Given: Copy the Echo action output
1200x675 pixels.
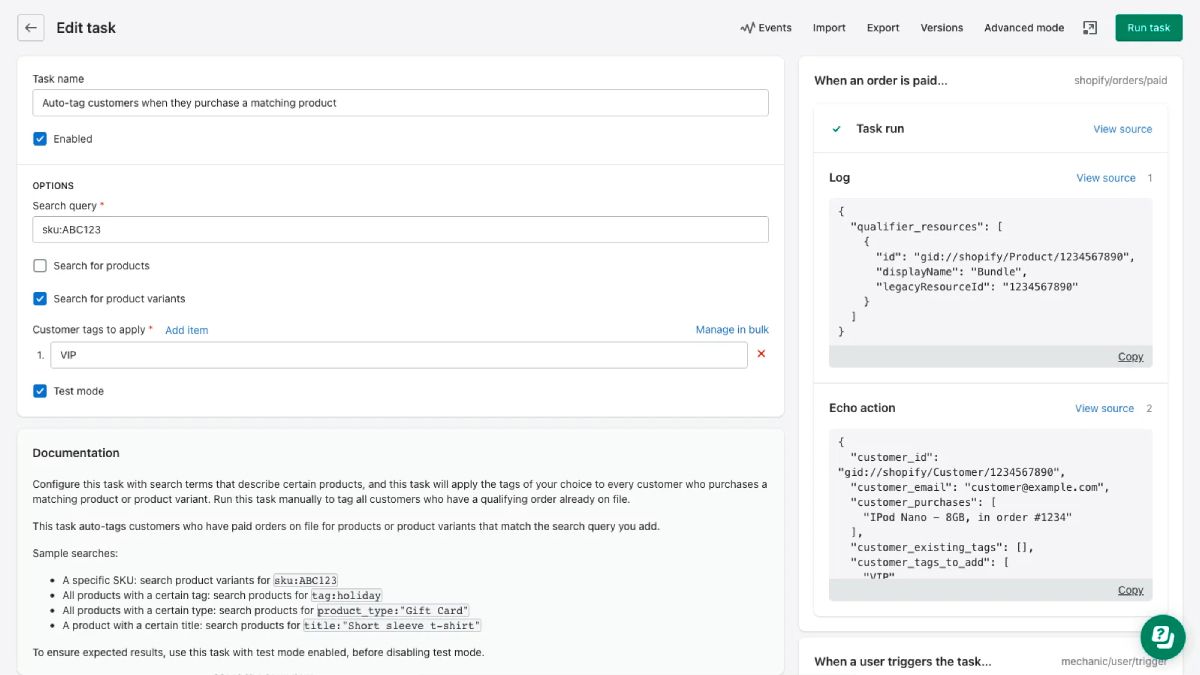Looking at the screenshot, I should click(1130, 590).
